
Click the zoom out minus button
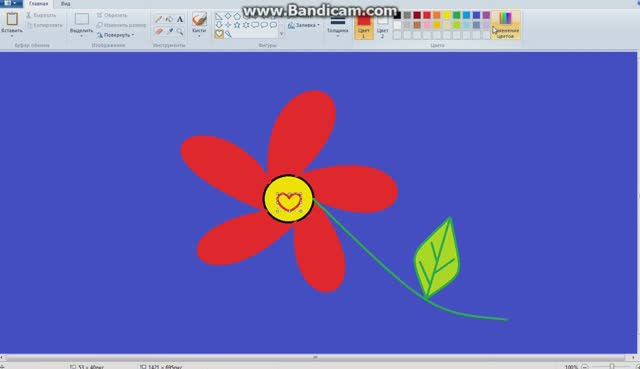(x=584, y=367)
